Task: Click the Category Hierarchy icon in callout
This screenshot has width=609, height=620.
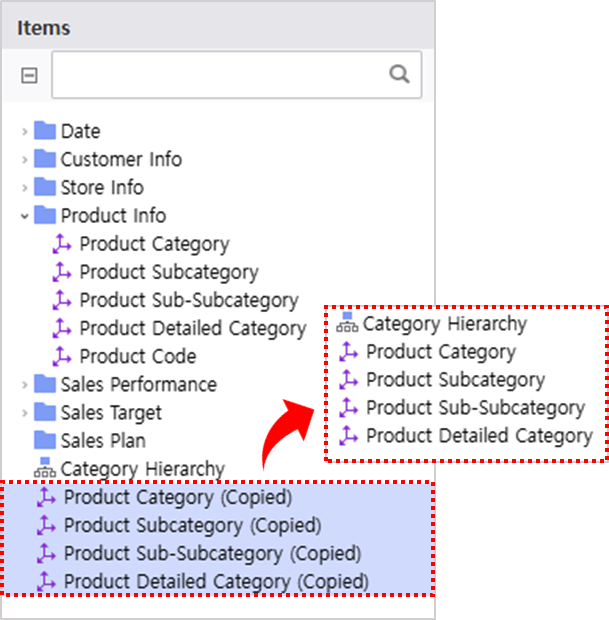Action: (347, 322)
